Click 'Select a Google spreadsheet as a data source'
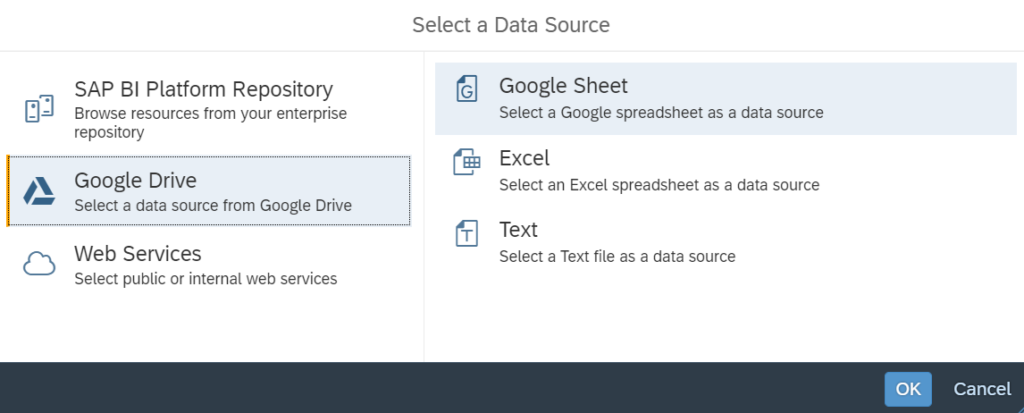1024x413 pixels. click(x=662, y=112)
